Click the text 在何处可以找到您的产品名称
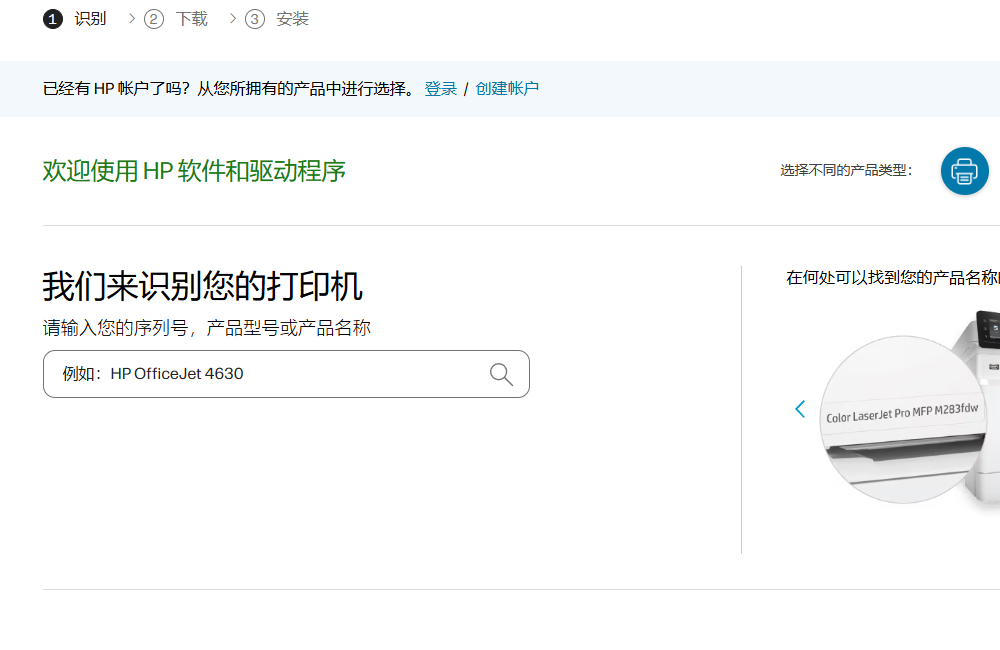Screen dimensions: 1000x650 [893, 277]
